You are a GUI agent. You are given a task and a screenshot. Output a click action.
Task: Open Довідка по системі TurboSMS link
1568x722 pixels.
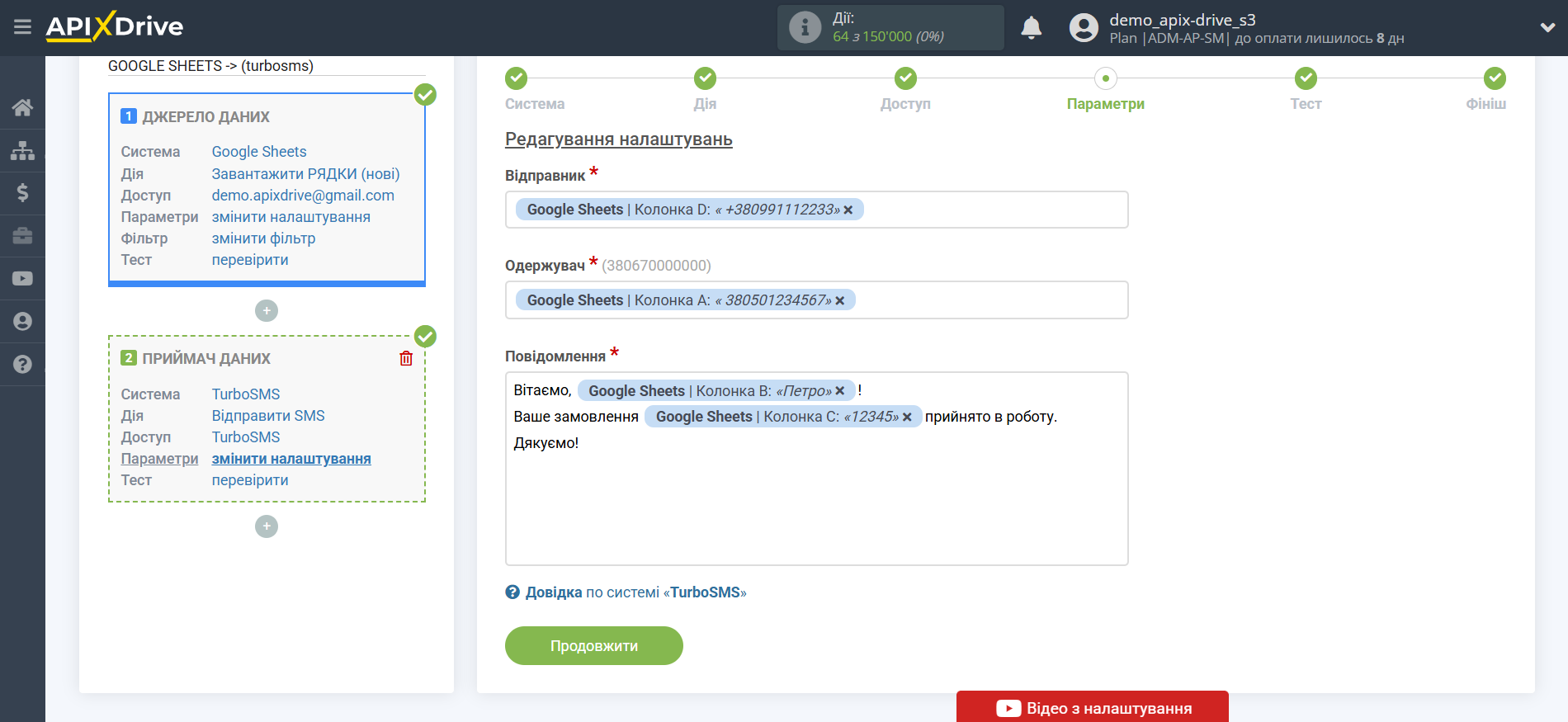tap(626, 592)
